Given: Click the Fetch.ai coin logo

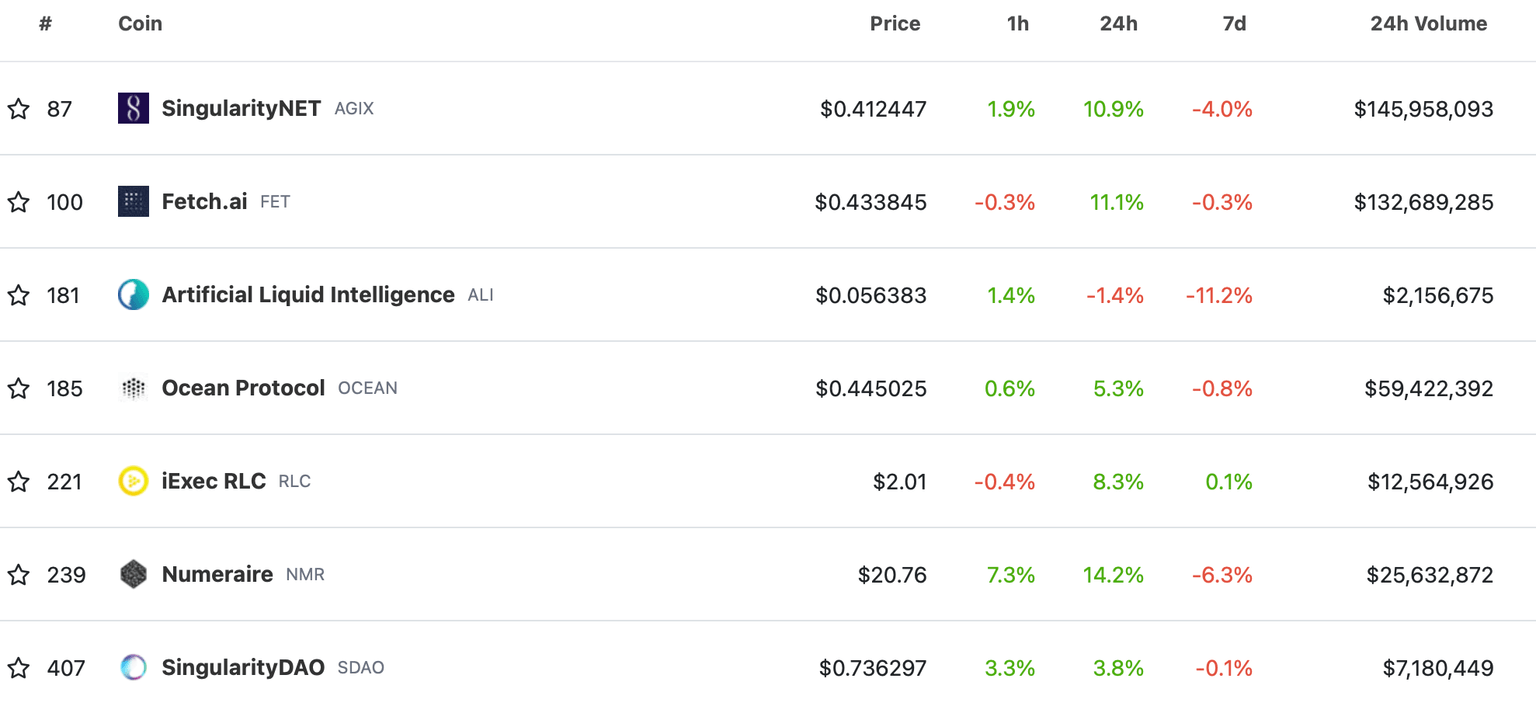Looking at the screenshot, I should pyautogui.click(x=132, y=201).
